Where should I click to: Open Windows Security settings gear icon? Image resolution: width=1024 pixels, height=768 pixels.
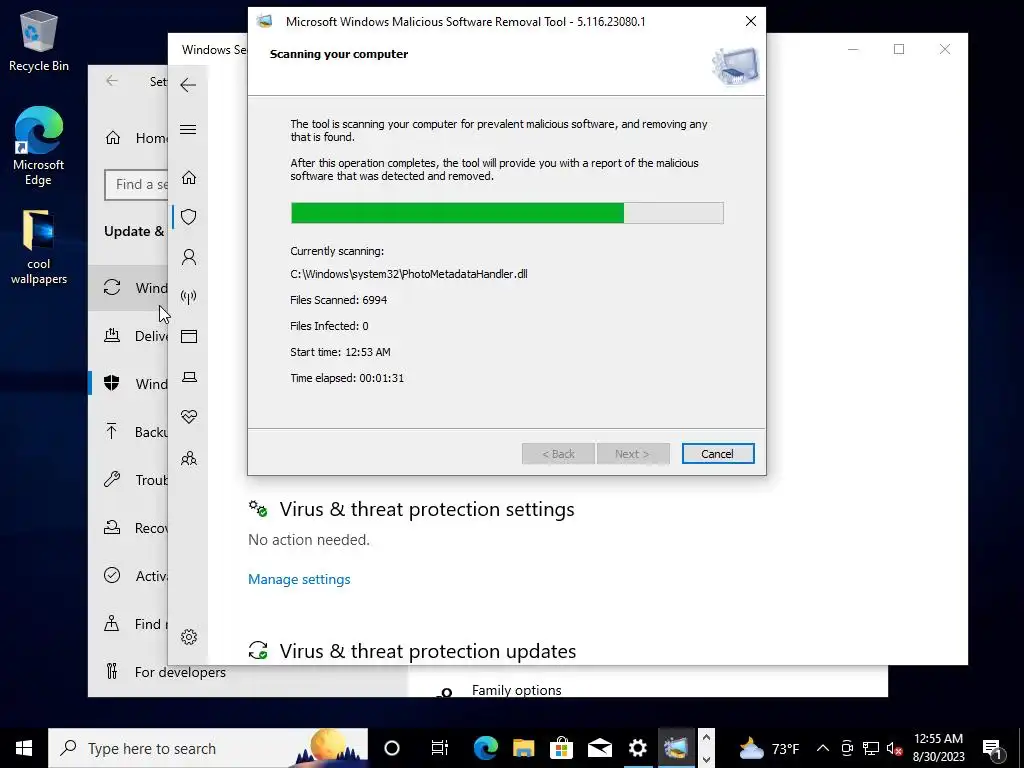tap(189, 637)
